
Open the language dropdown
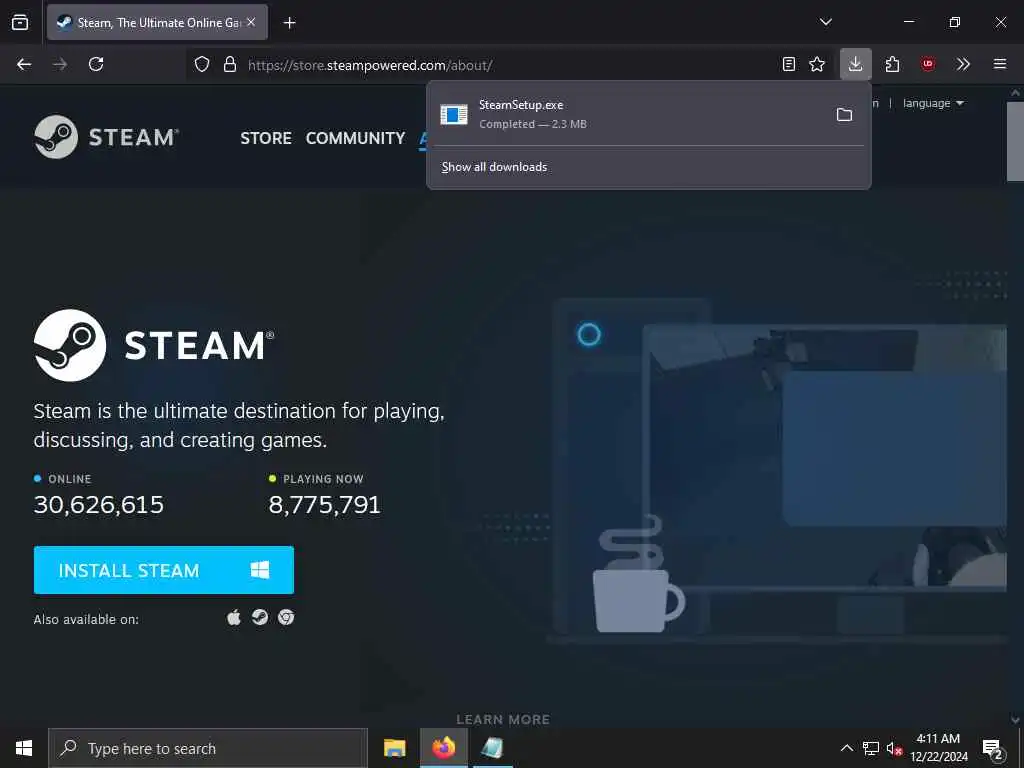(x=933, y=103)
